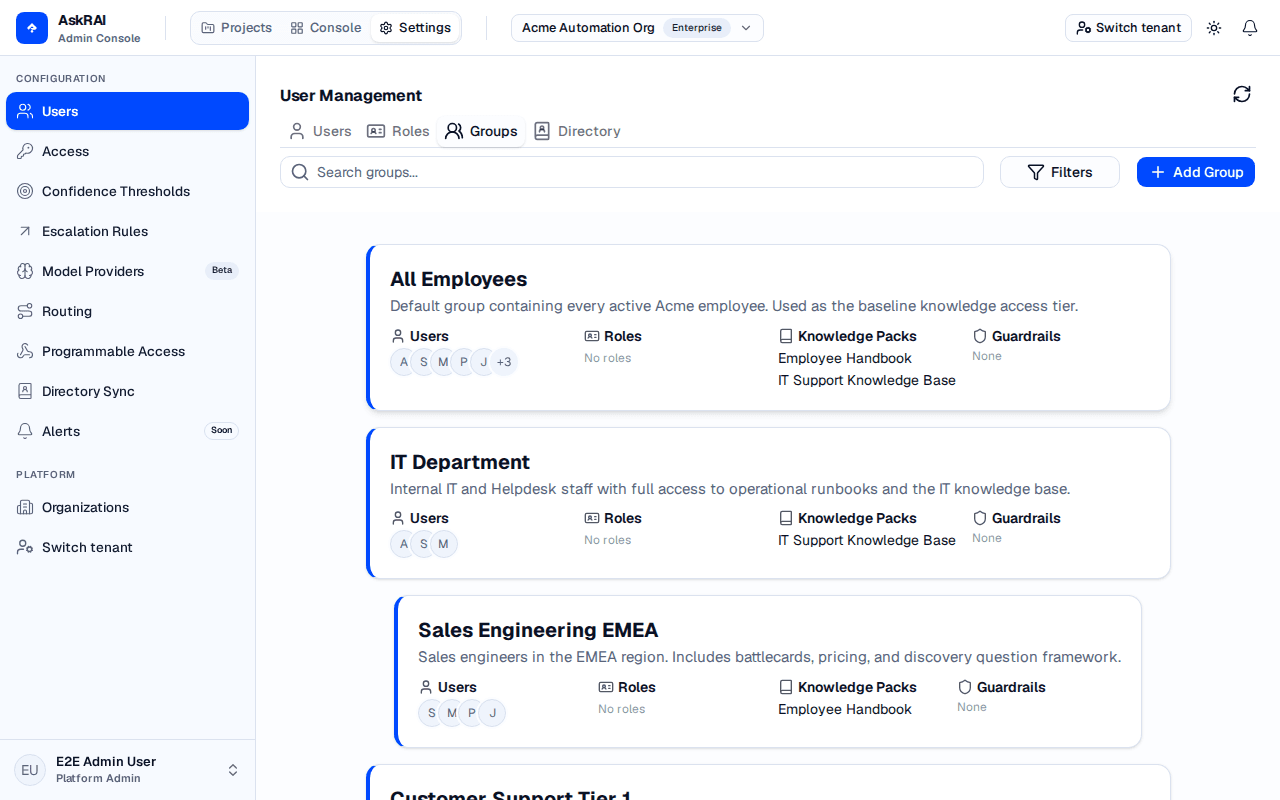Switch to the Groups sub-tab
The image size is (1280, 800).
[481, 131]
